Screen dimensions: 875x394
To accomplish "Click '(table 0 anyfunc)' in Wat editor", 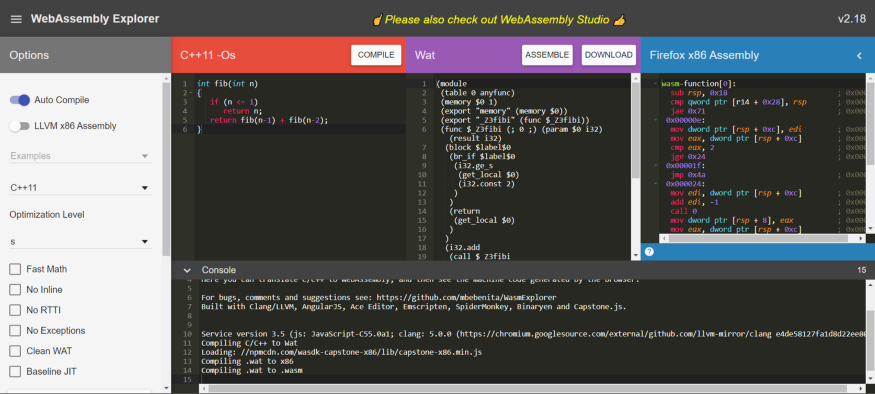I will 477,93.
